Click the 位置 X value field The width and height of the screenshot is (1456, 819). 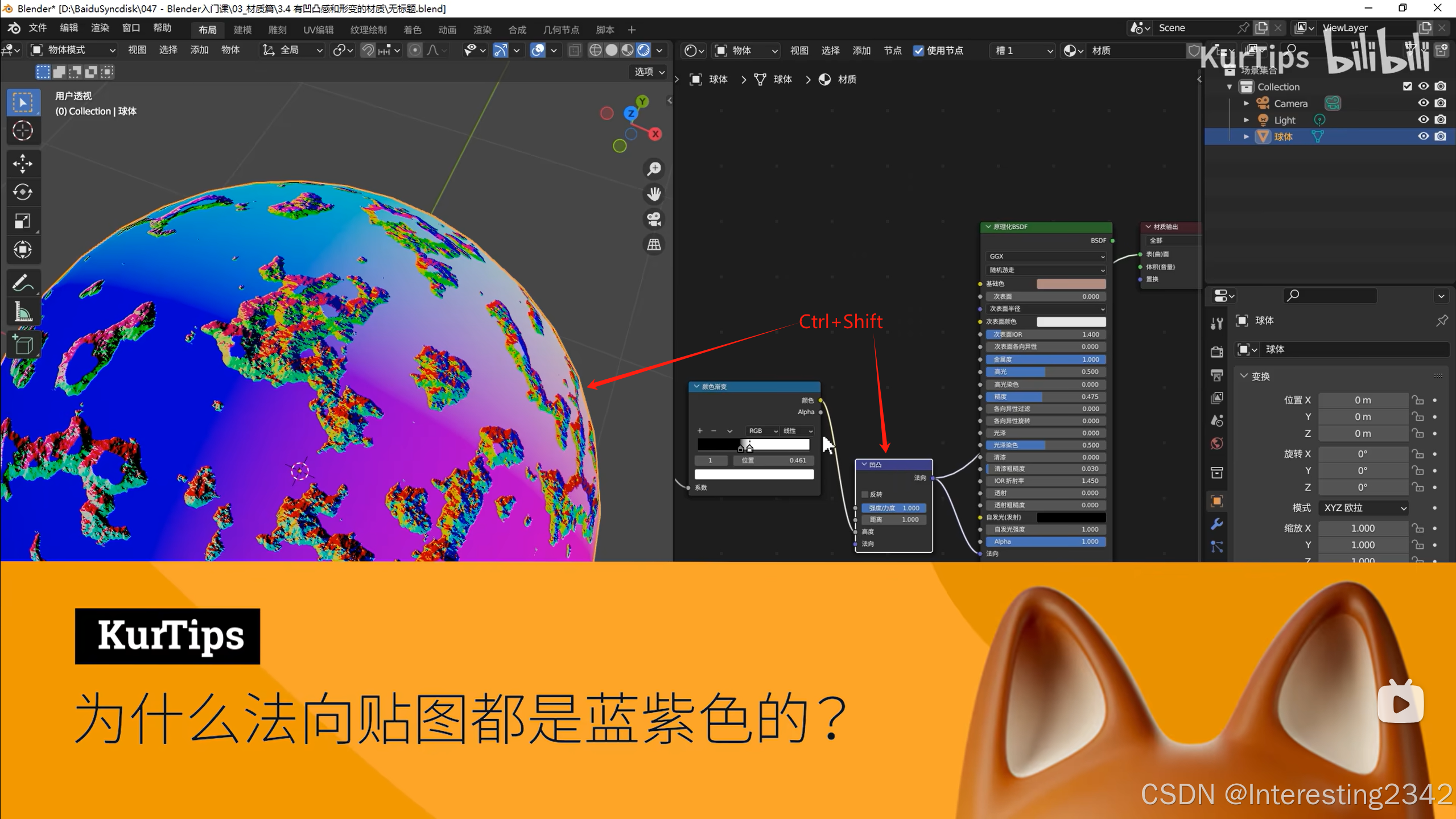coord(1362,400)
